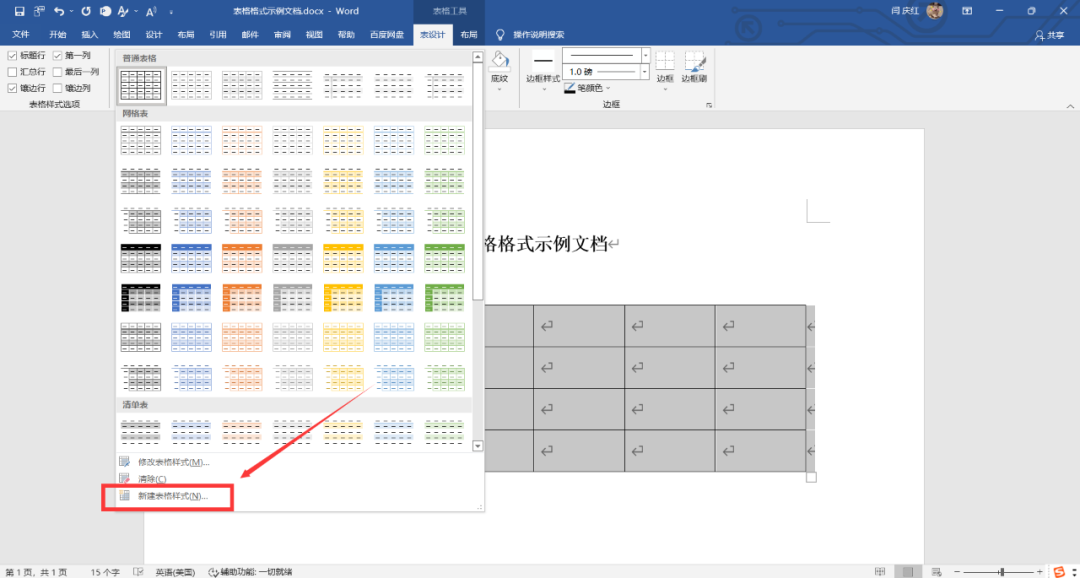Open the 百度网盘 tab

386,34
